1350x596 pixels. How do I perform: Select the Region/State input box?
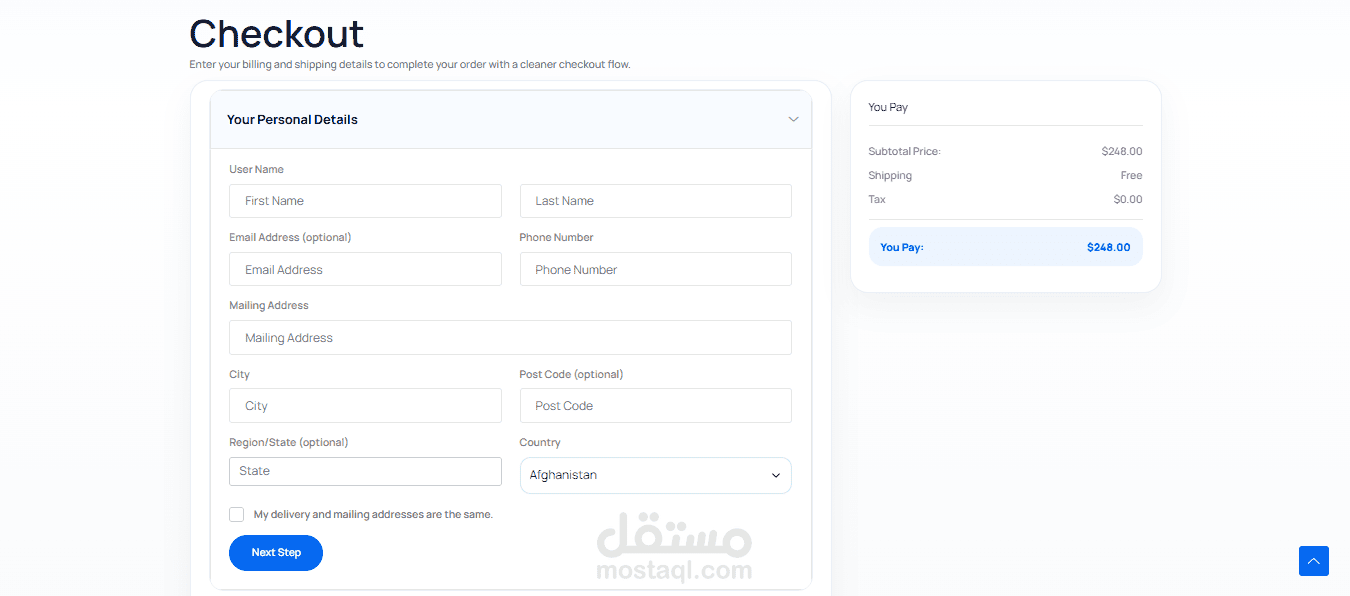pos(365,471)
